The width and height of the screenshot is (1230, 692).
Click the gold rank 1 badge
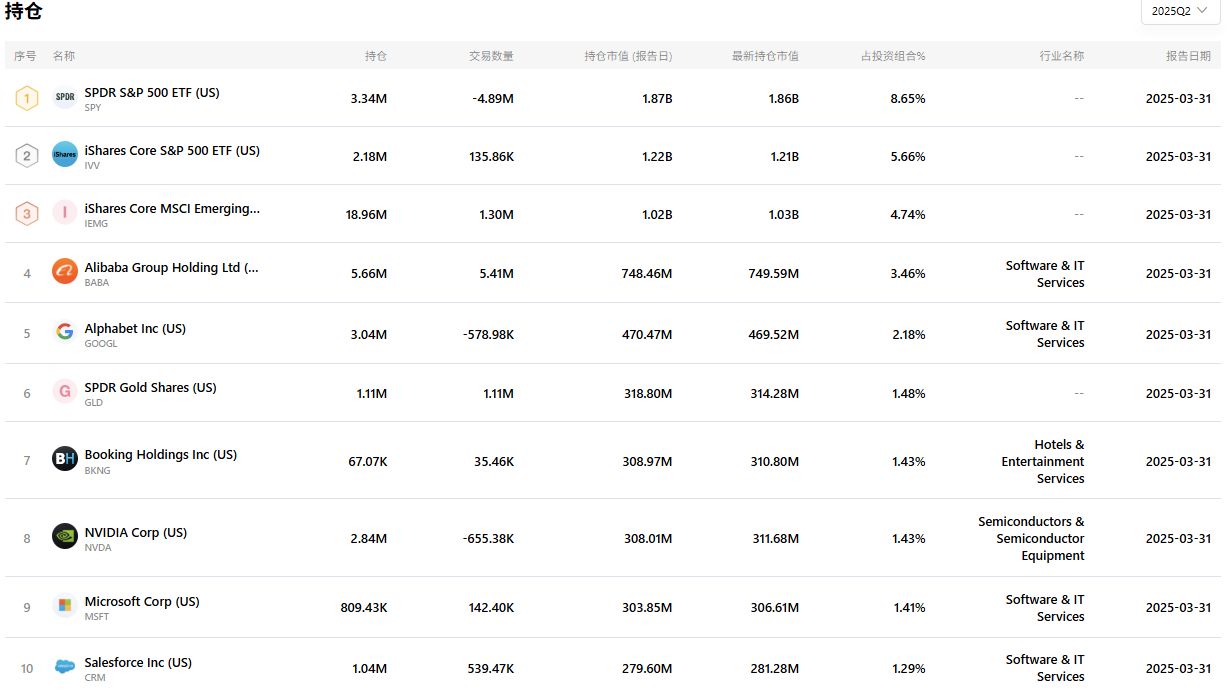(x=27, y=98)
